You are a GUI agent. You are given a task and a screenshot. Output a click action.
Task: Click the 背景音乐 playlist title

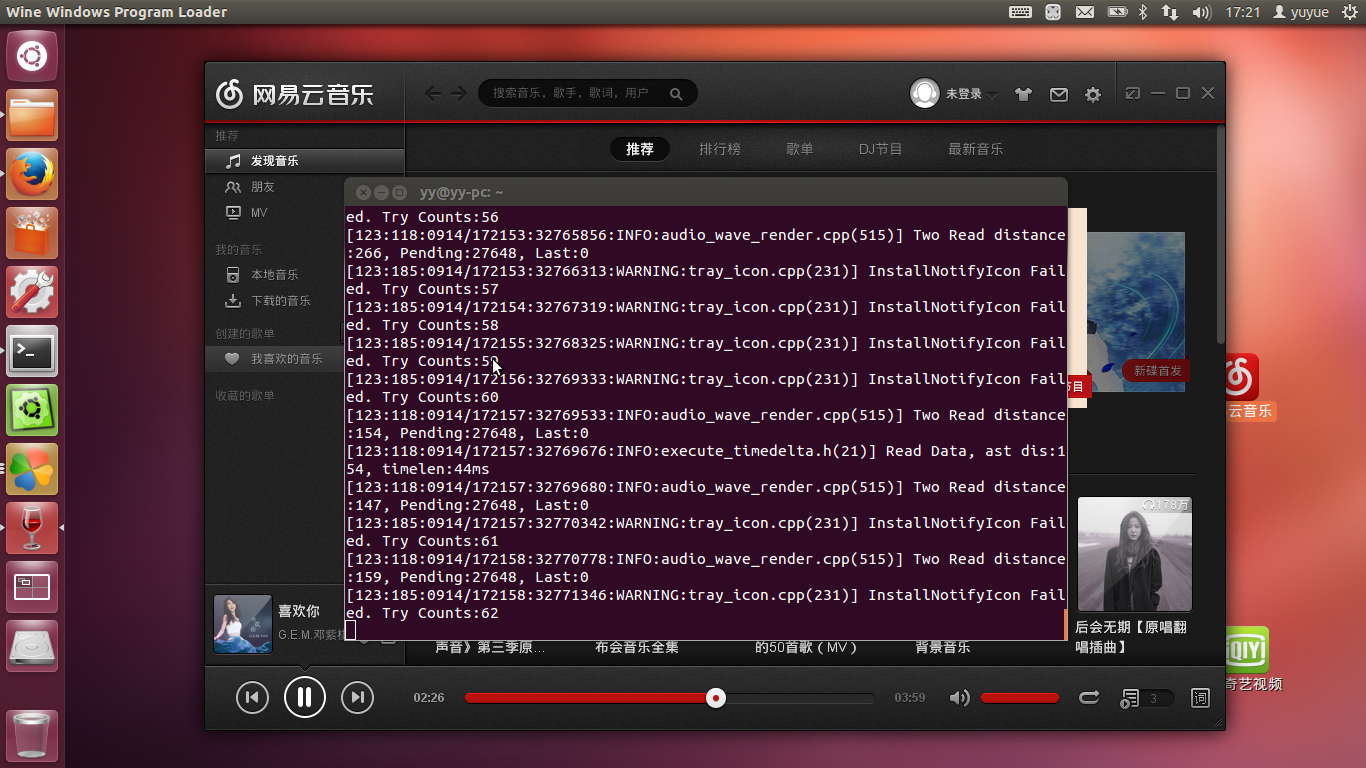tap(943, 647)
